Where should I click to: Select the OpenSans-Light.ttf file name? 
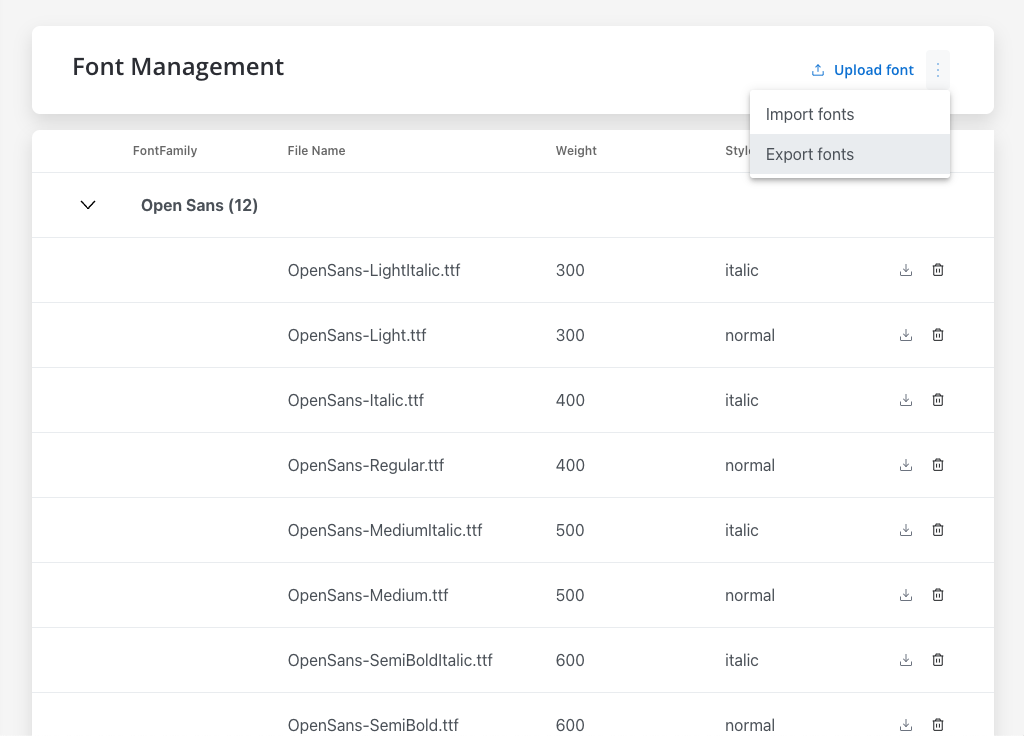coord(357,335)
